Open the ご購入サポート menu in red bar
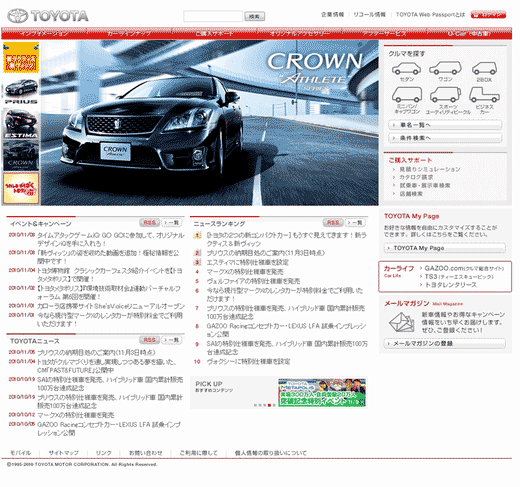520x487 pixels. click(x=214, y=34)
